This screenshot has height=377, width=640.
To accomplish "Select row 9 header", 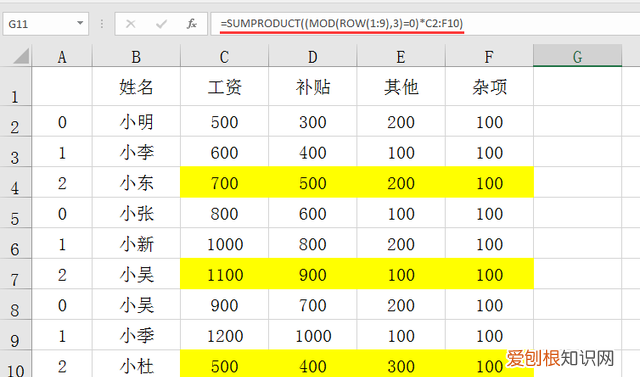I will pyautogui.click(x=16, y=335).
